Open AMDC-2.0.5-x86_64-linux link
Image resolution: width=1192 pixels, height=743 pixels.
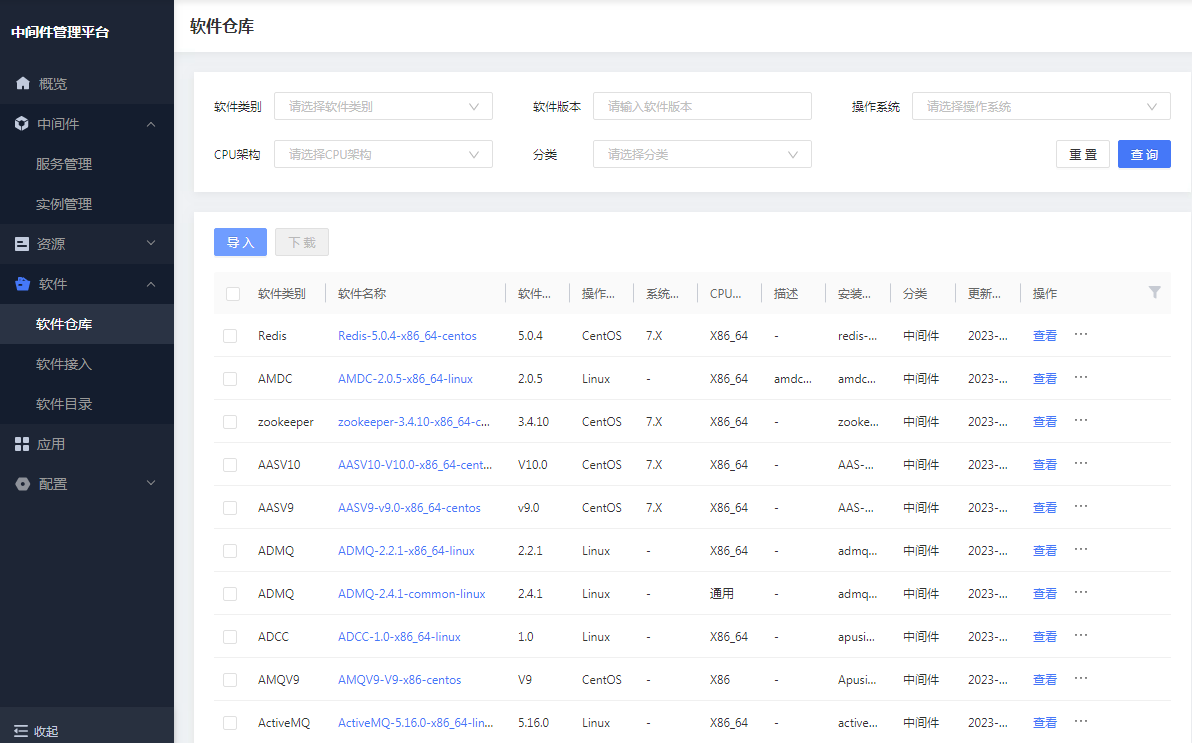tap(405, 379)
